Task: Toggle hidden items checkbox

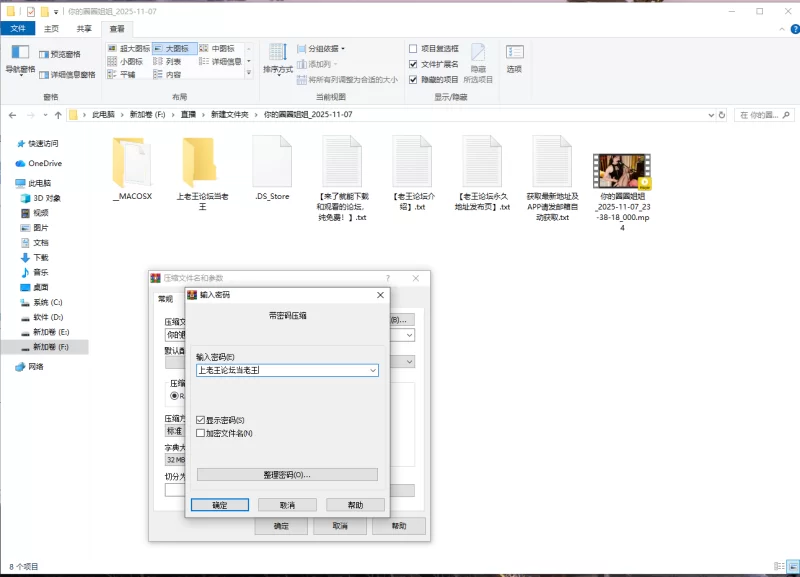Action: 413,79
